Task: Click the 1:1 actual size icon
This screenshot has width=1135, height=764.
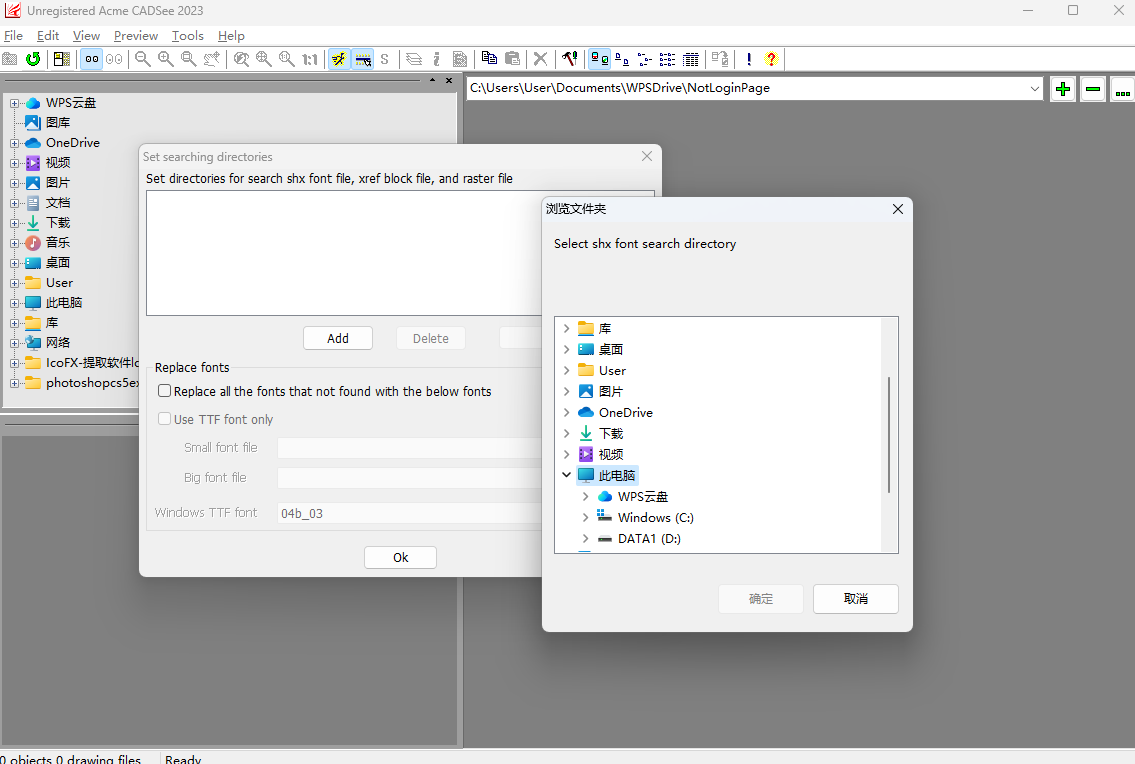Action: [x=311, y=59]
